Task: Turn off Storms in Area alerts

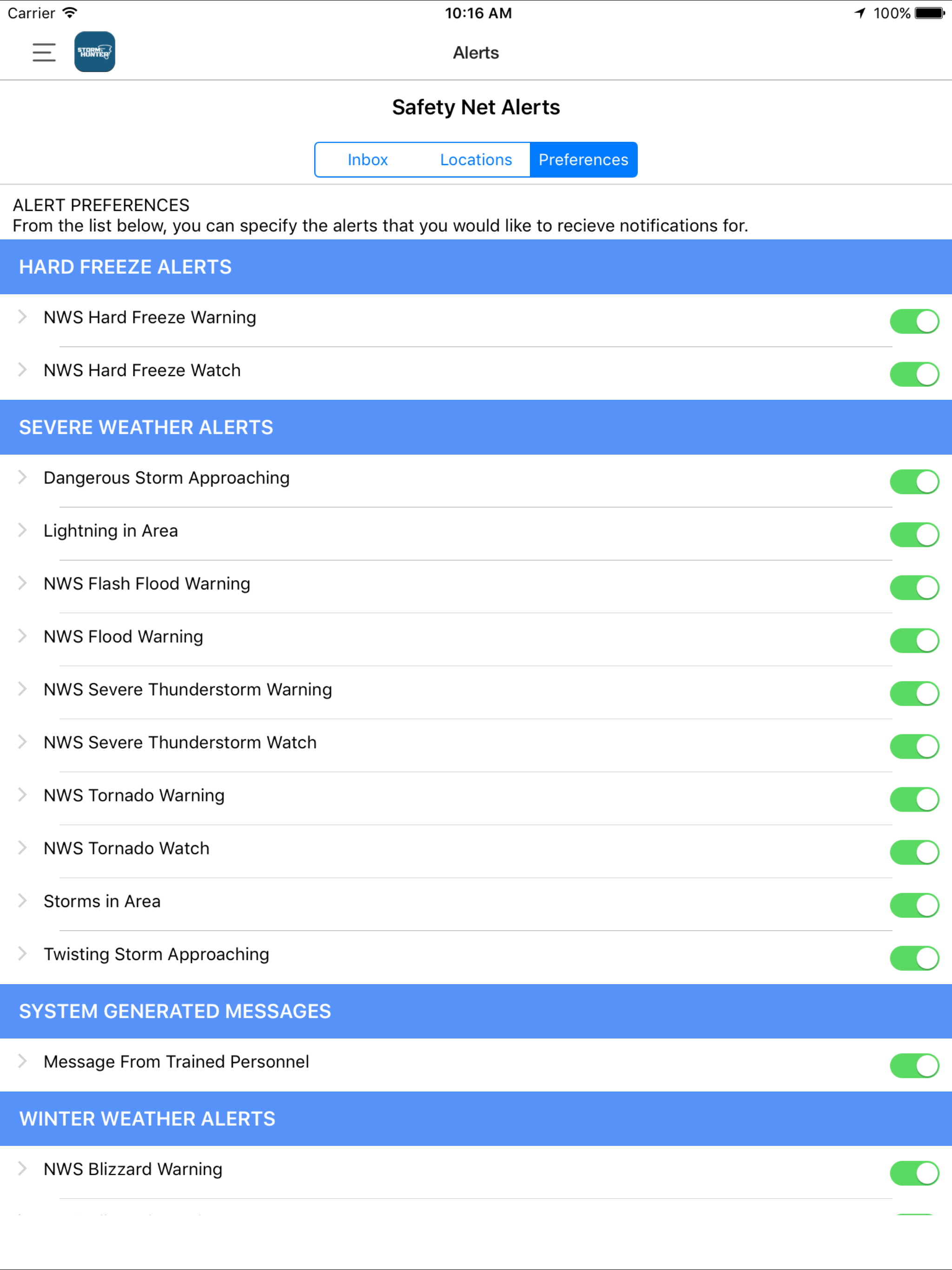Action: [x=914, y=905]
